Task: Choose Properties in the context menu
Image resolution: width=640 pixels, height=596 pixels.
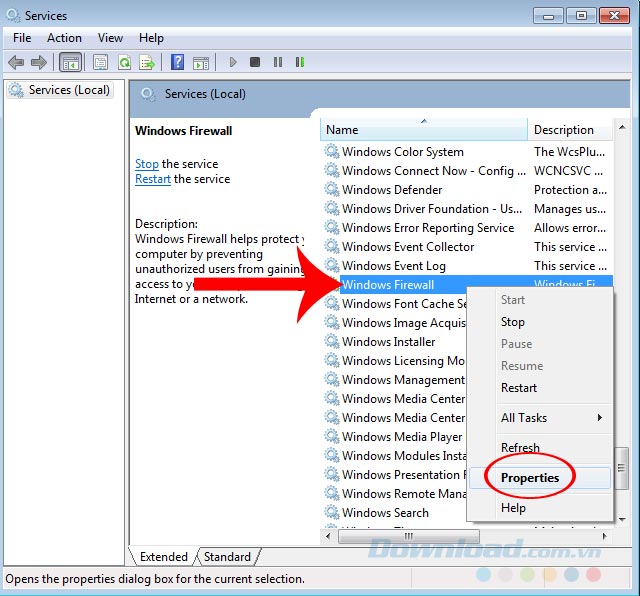Action: [x=540, y=478]
